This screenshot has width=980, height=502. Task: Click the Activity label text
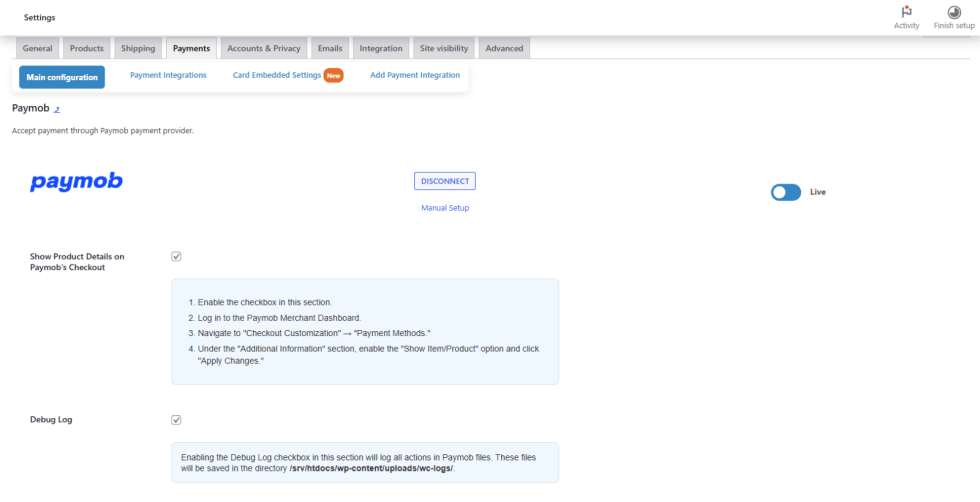point(906,26)
